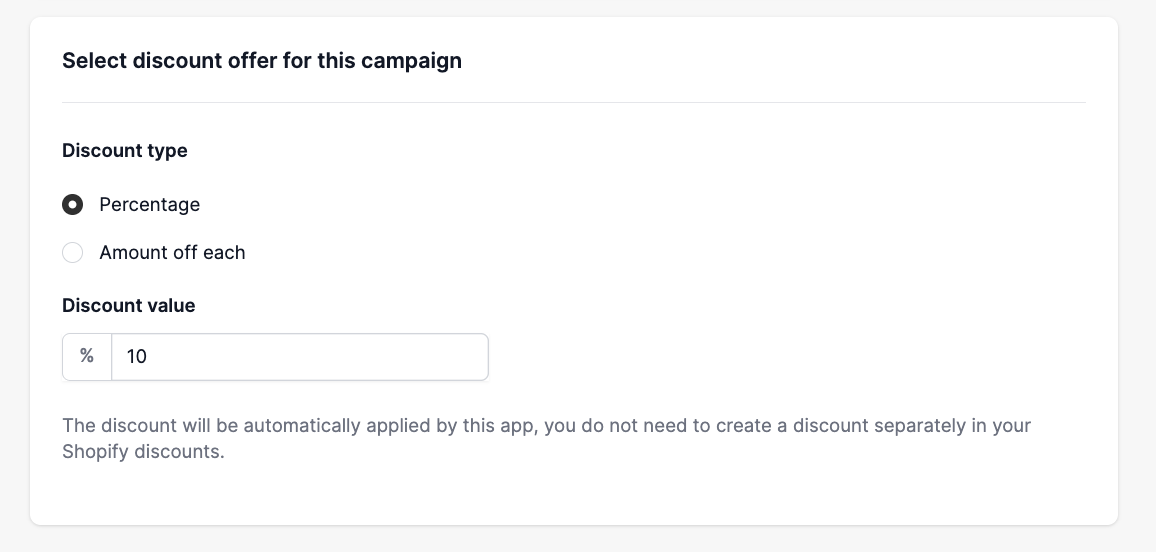The height and width of the screenshot is (552, 1156).
Task: Click the empty circle beside Amount off each
Action: pyautogui.click(x=72, y=253)
